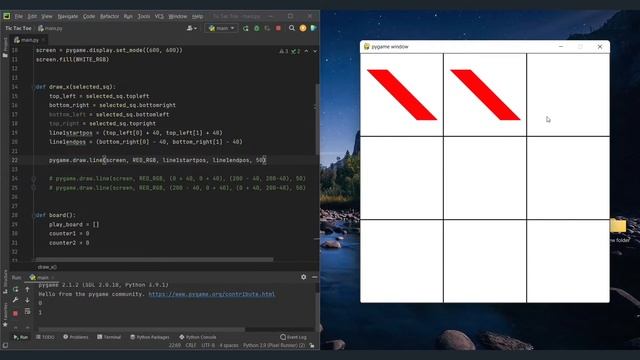Open the Python Packages tool window

click(x=150, y=337)
